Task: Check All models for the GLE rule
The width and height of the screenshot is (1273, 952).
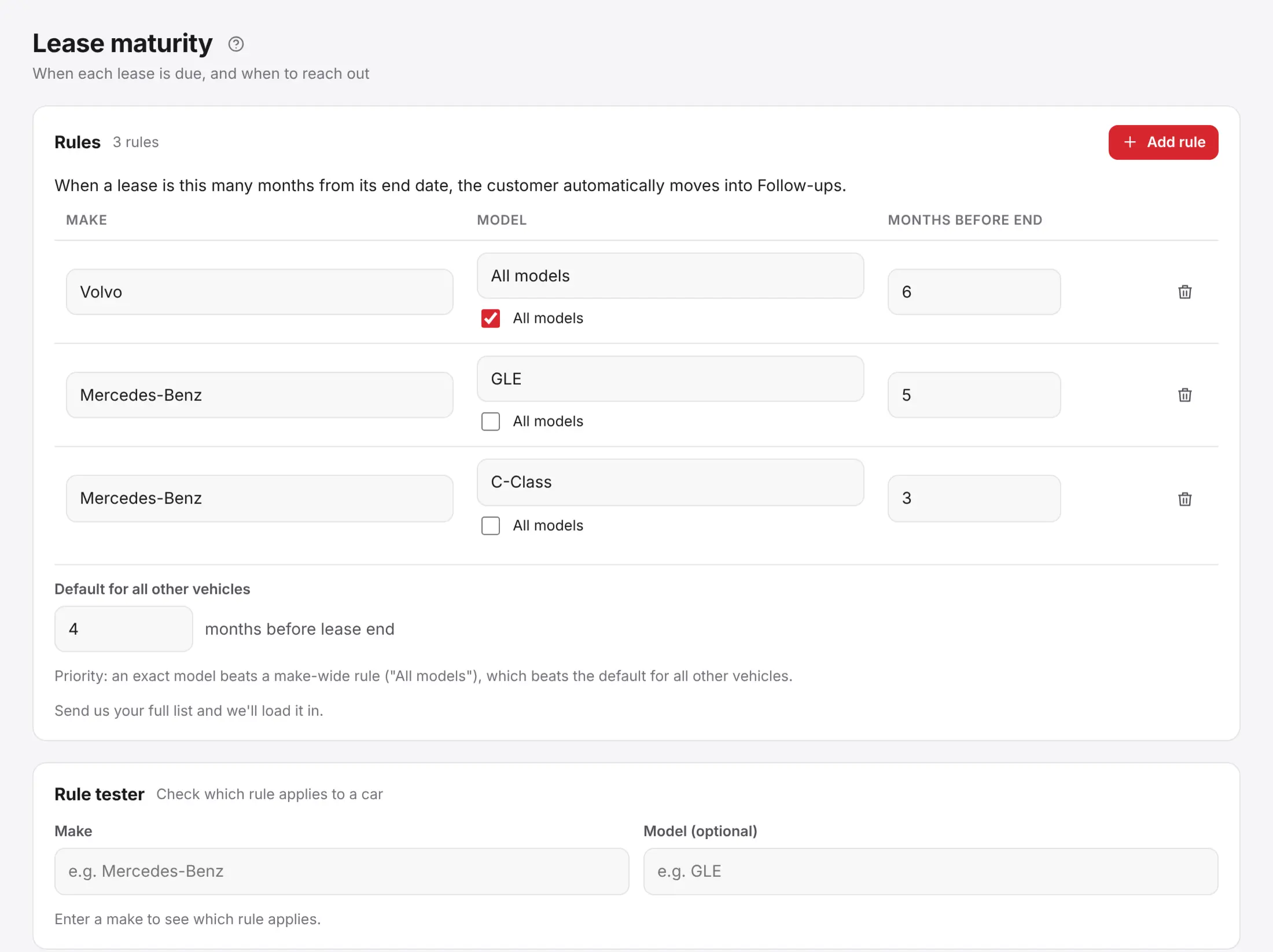Action: (491, 421)
